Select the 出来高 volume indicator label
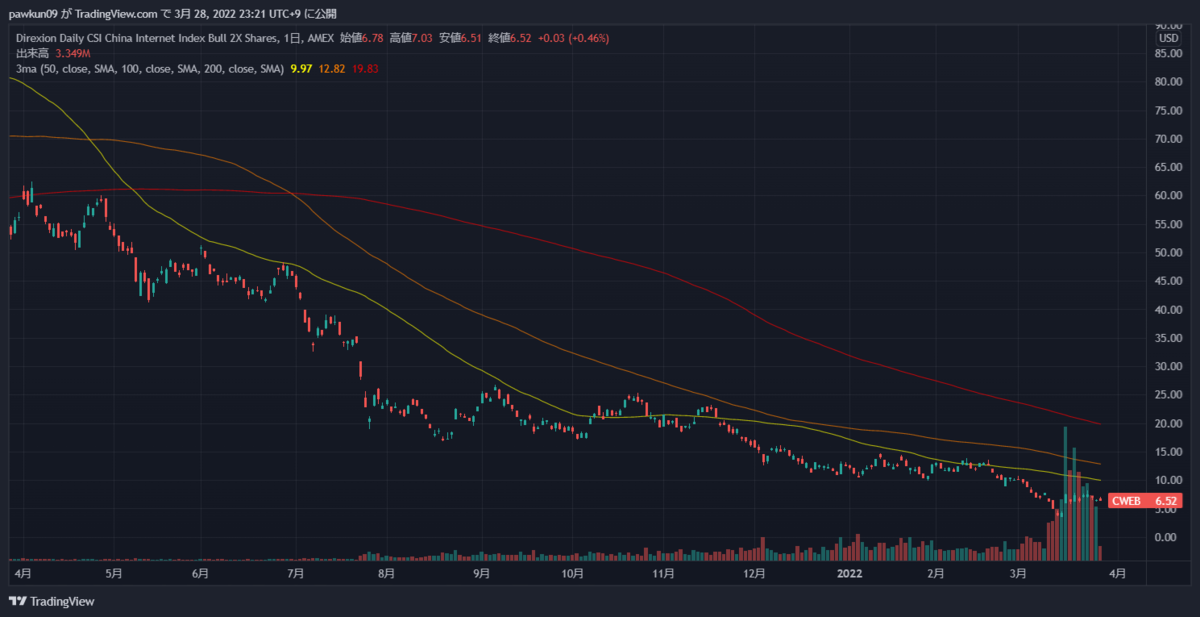 (32, 53)
